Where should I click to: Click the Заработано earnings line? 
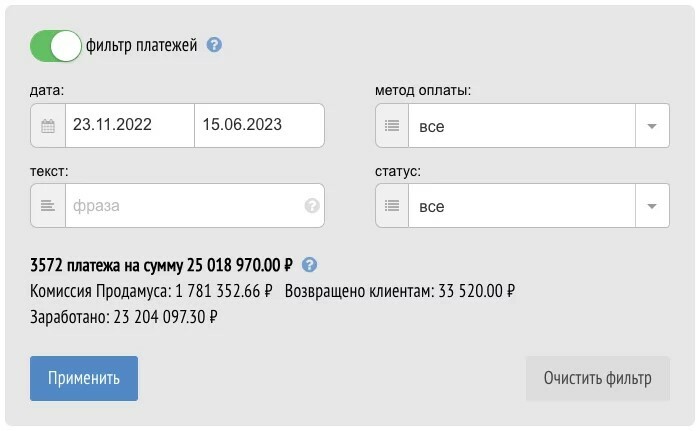pos(125,317)
